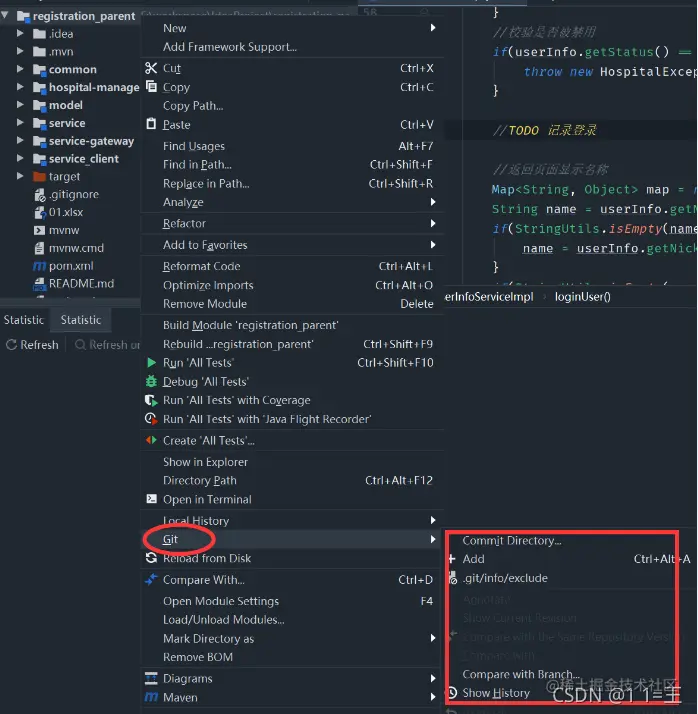698x714 pixels.
Task: Click the Maven 'm' icon in menu
Action: click(151, 697)
